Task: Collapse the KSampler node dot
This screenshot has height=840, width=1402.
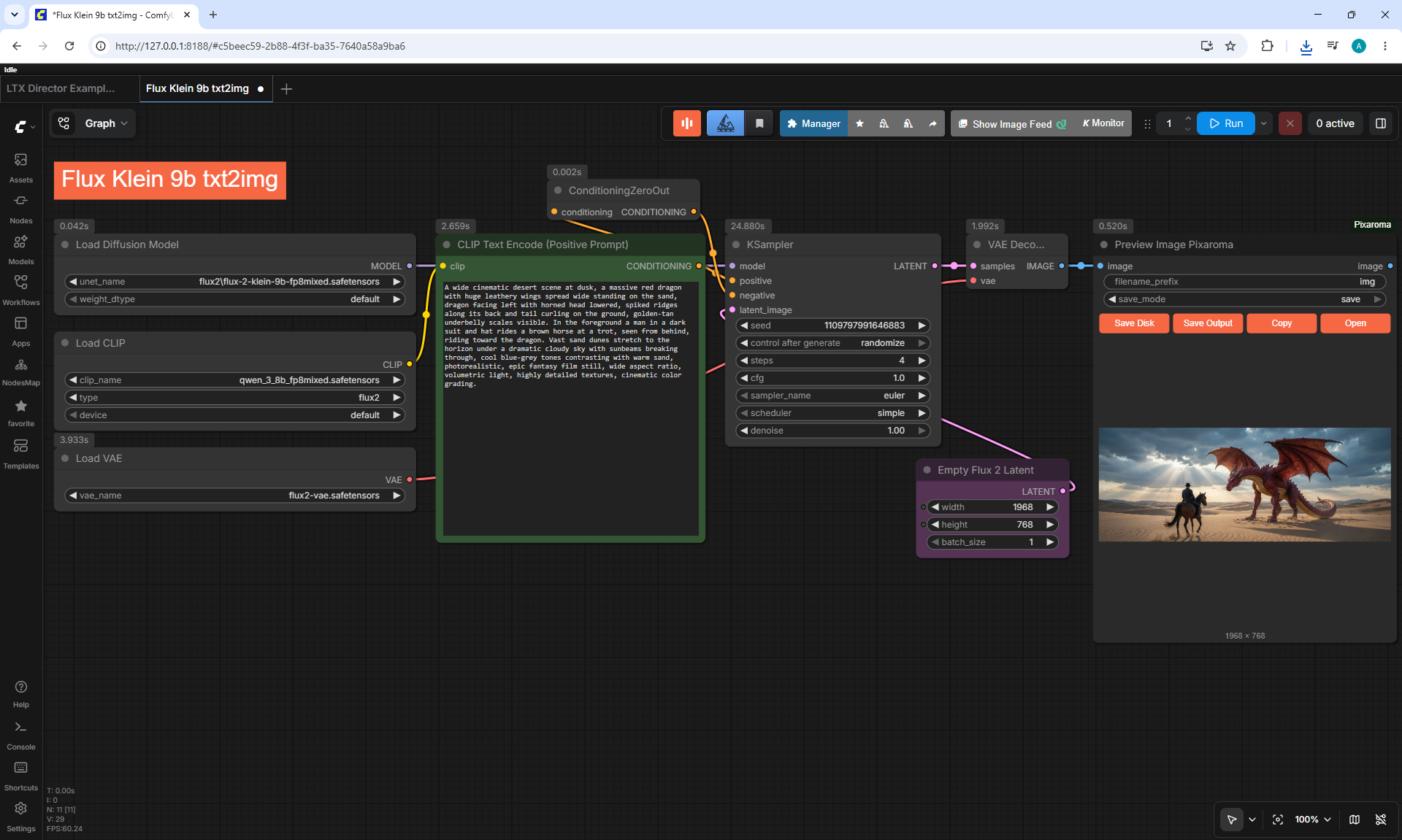Action: pyautogui.click(x=736, y=244)
